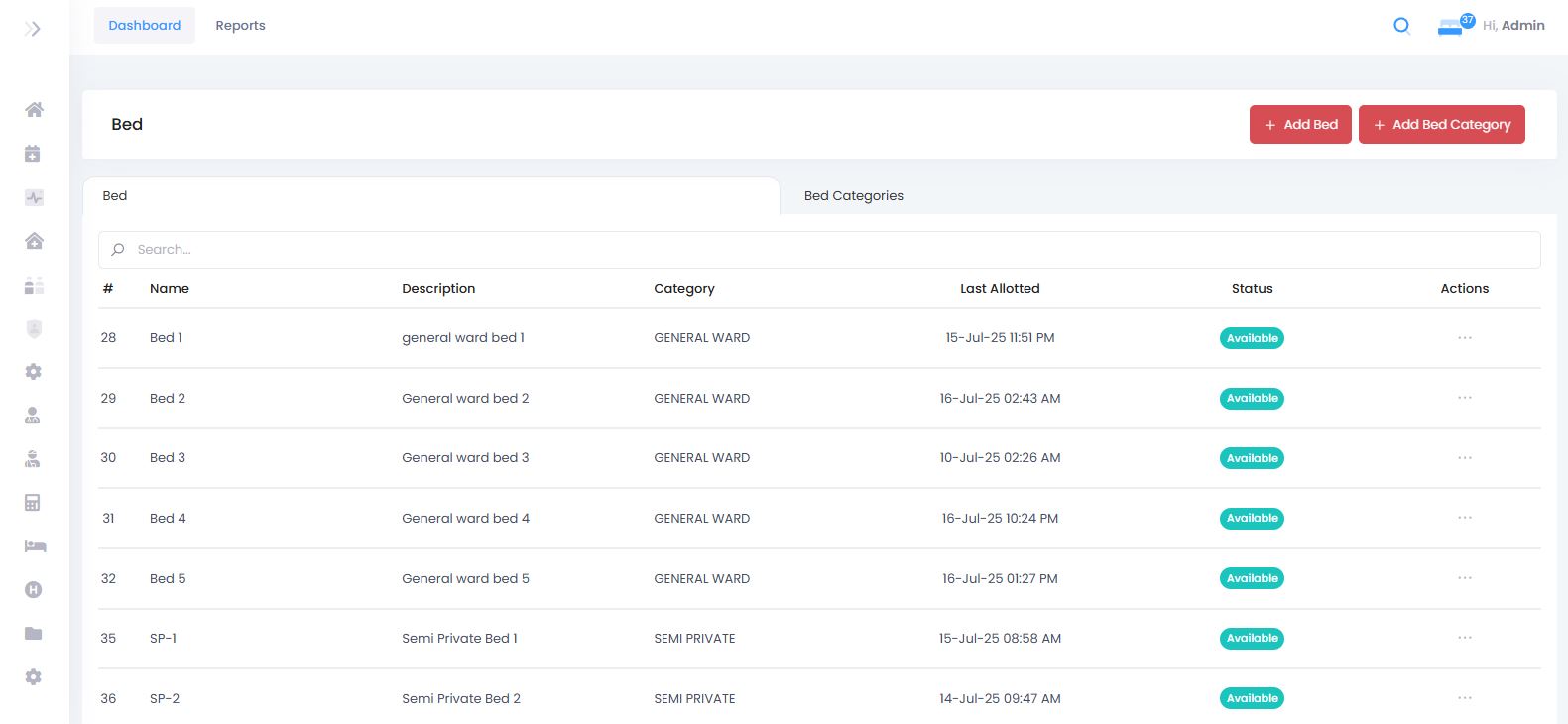Select the Bed tab
The height and width of the screenshot is (724, 1568).
431,195
